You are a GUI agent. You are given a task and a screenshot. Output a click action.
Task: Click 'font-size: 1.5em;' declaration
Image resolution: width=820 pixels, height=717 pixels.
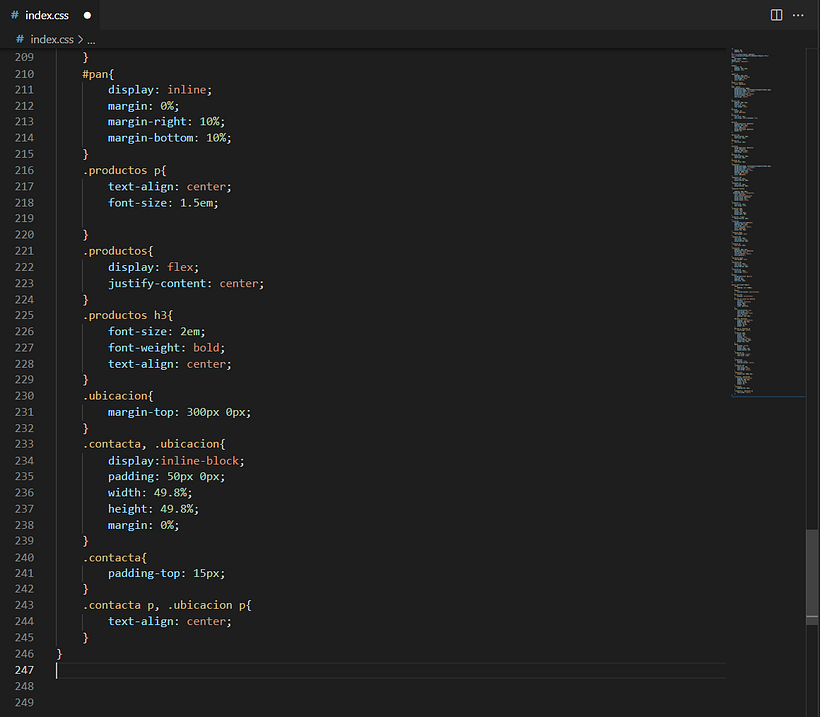click(x=163, y=203)
